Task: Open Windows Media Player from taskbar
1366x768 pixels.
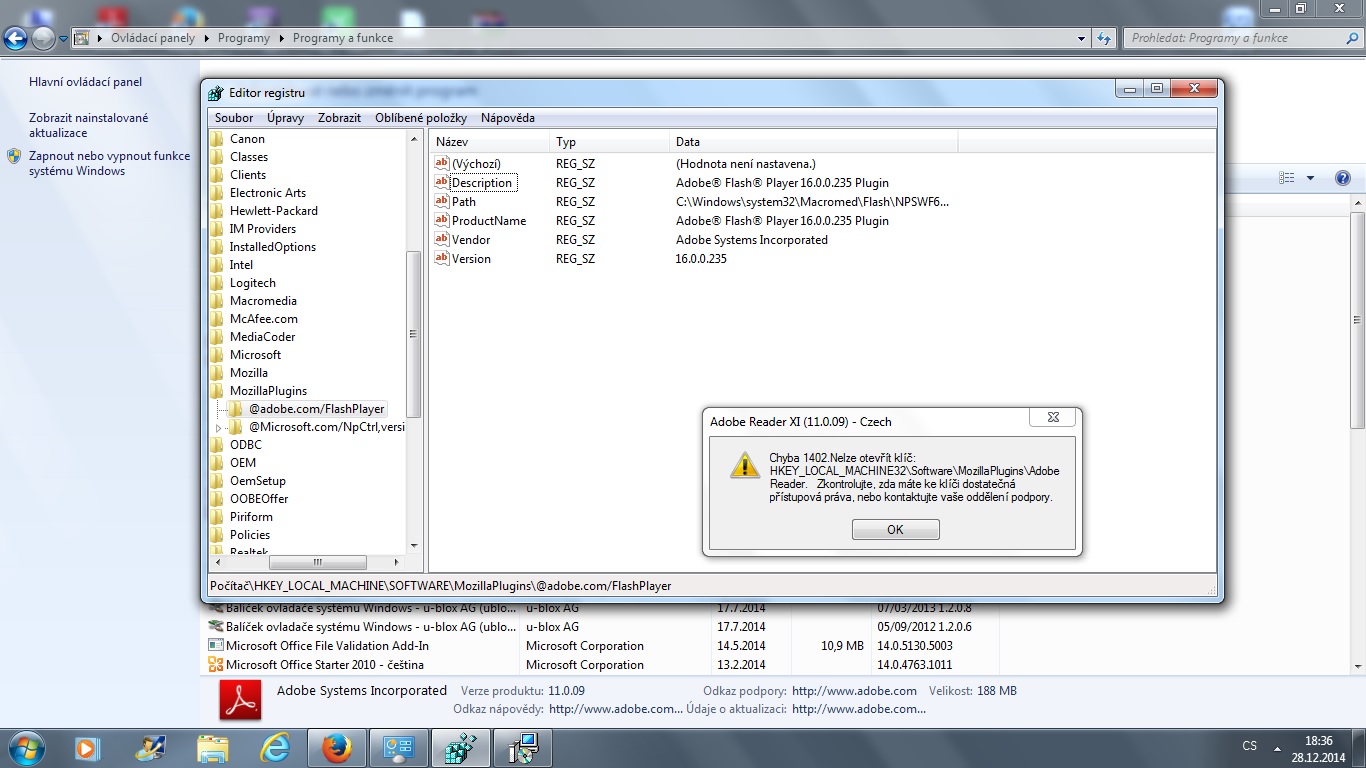Action: click(x=88, y=748)
